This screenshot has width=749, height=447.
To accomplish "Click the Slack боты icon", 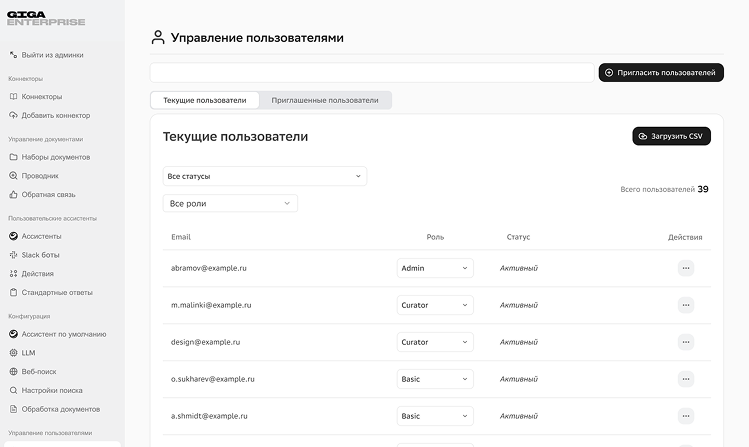I will pyautogui.click(x=13, y=255).
